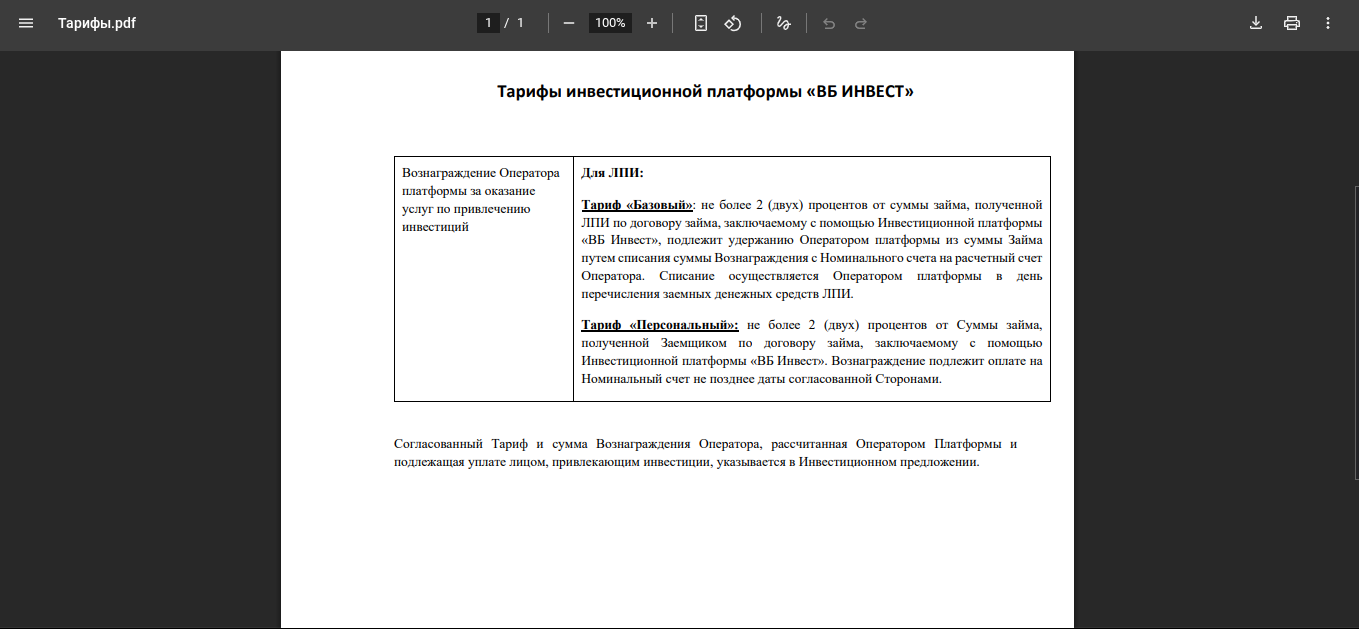
Task: Click the heading Тарифы инвестиционной платформы
Action: coord(706,91)
